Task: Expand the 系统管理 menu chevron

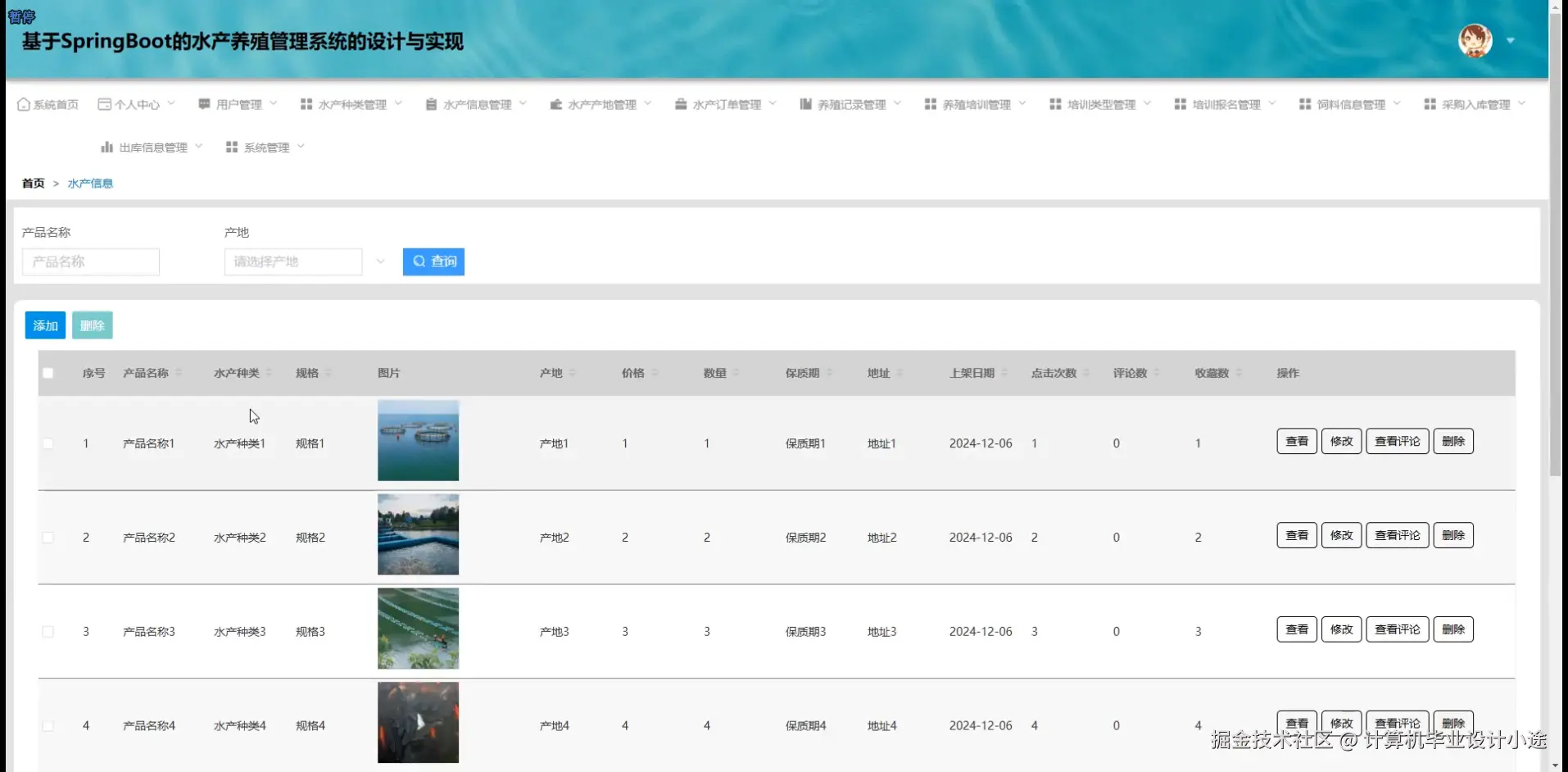Action: pos(301,147)
